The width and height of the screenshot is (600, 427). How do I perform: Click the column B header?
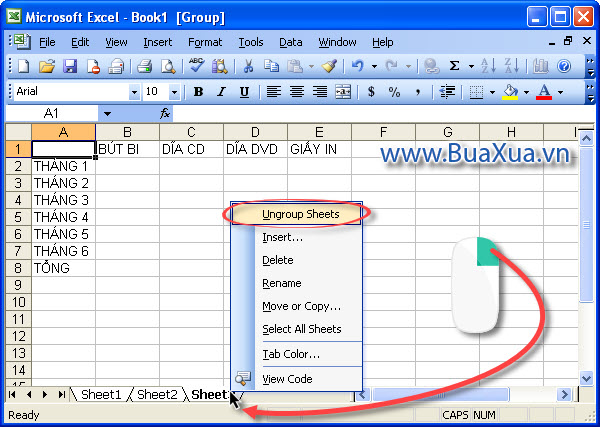point(127,132)
